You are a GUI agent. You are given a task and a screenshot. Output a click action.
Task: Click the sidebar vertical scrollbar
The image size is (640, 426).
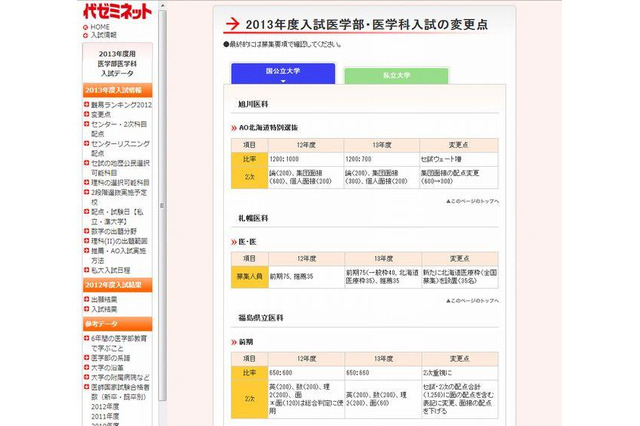[x=162, y=206]
